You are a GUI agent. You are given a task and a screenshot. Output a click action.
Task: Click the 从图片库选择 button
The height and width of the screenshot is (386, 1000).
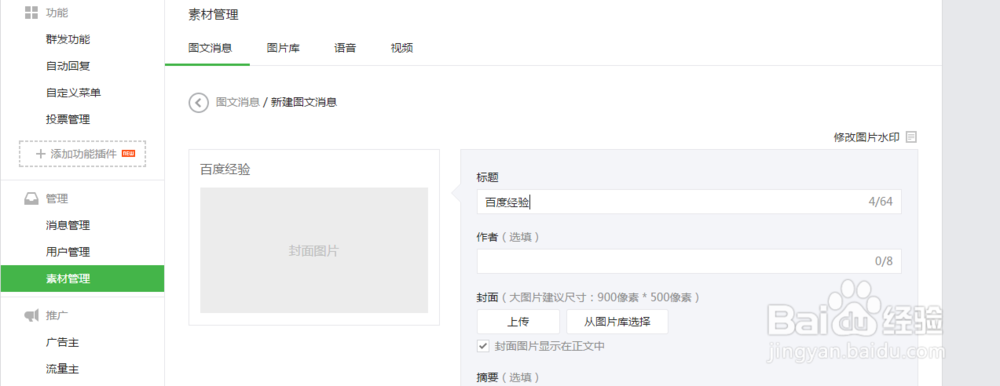617,322
